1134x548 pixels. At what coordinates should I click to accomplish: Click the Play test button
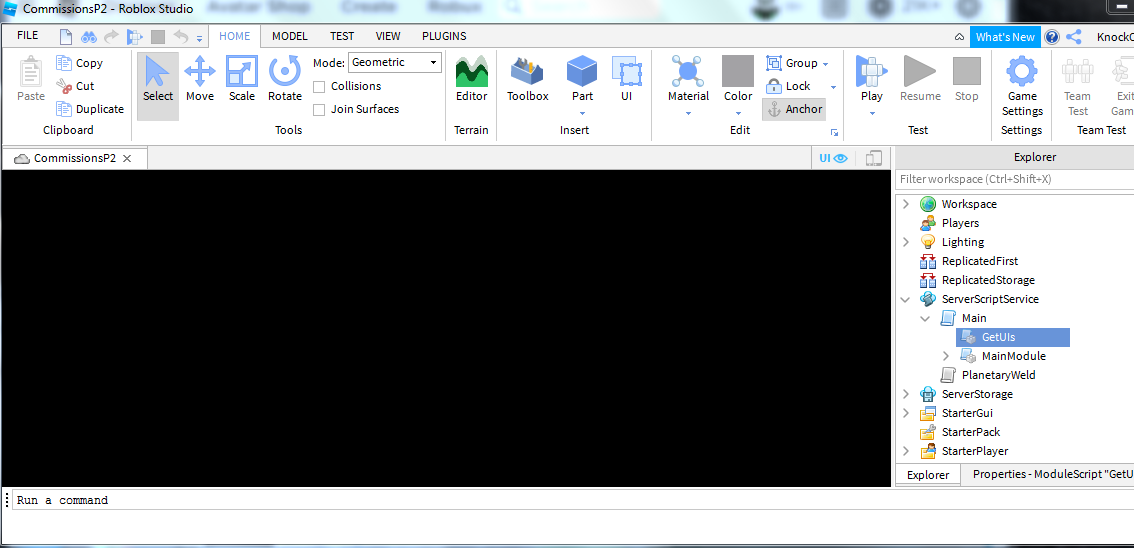coord(871,78)
